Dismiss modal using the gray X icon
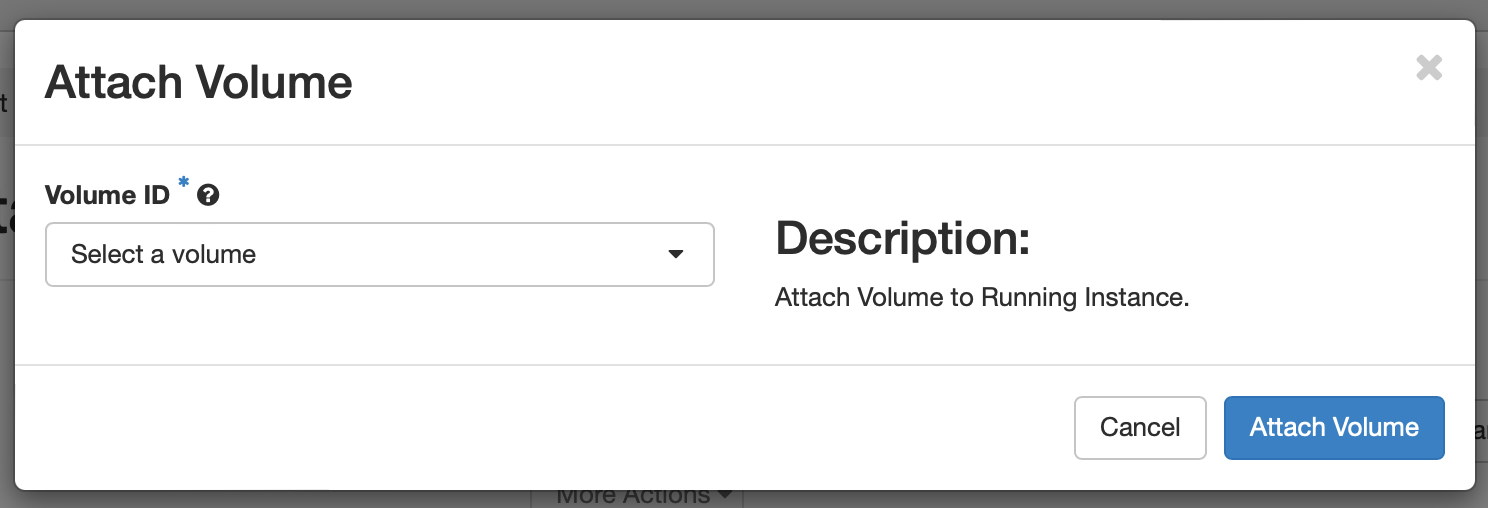The height and width of the screenshot is (508, 1488). coord(1429,68)
